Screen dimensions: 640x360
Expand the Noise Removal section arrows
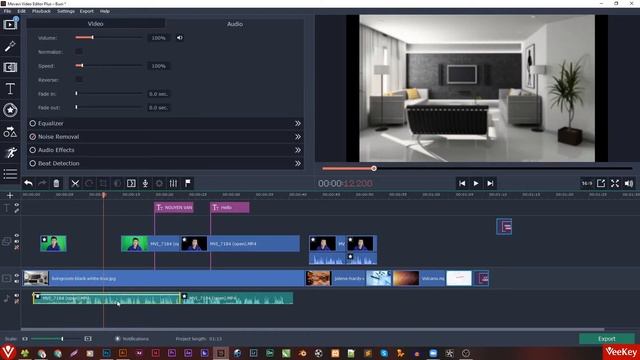(x=298, y=137)
